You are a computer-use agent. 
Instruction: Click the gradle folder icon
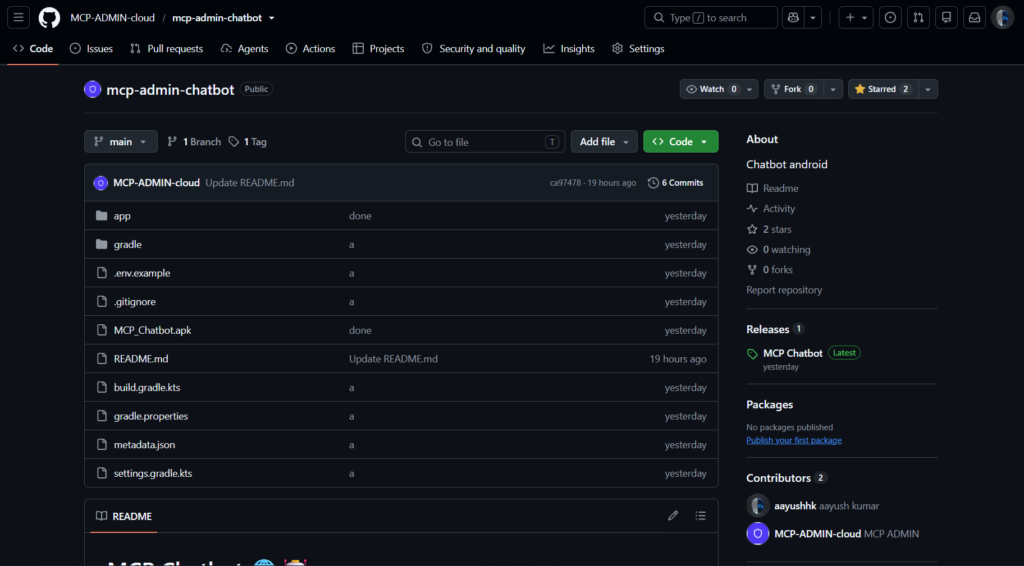pyautogui.click(x=101, y=244)
